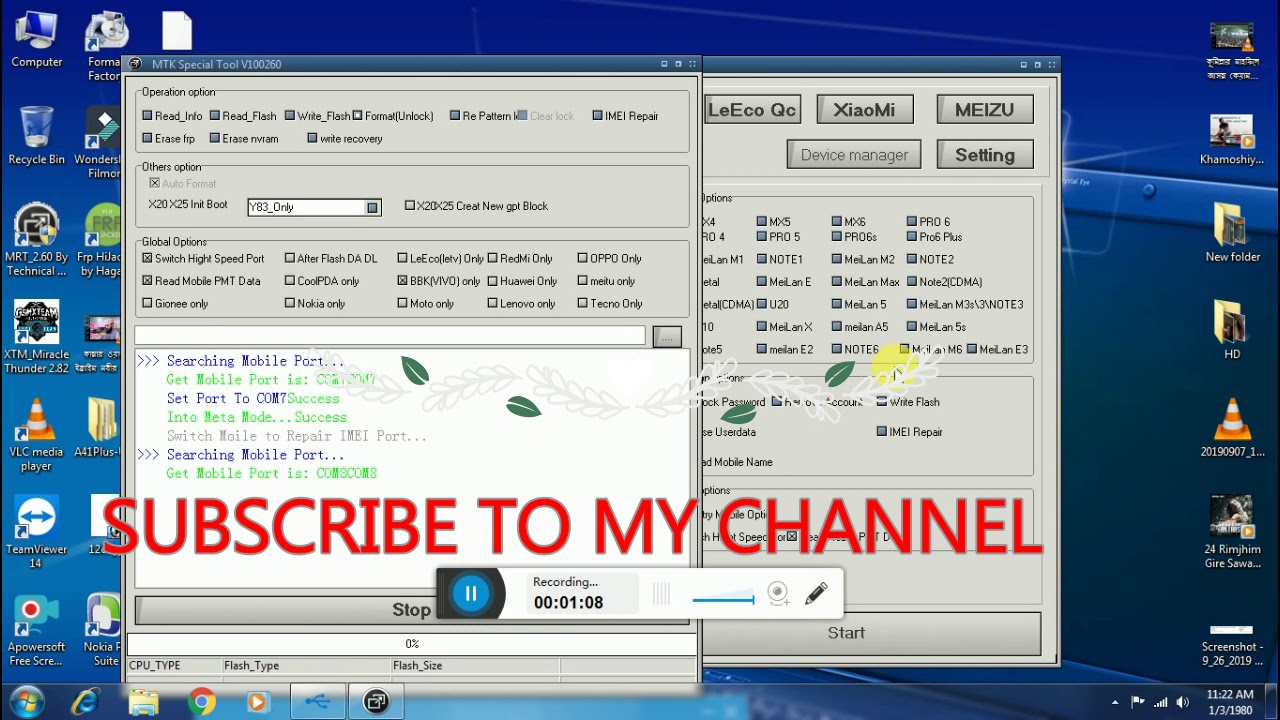1280x720 pixels.
Task: Switch to the LeEco Qc tab
Action: 752,110
